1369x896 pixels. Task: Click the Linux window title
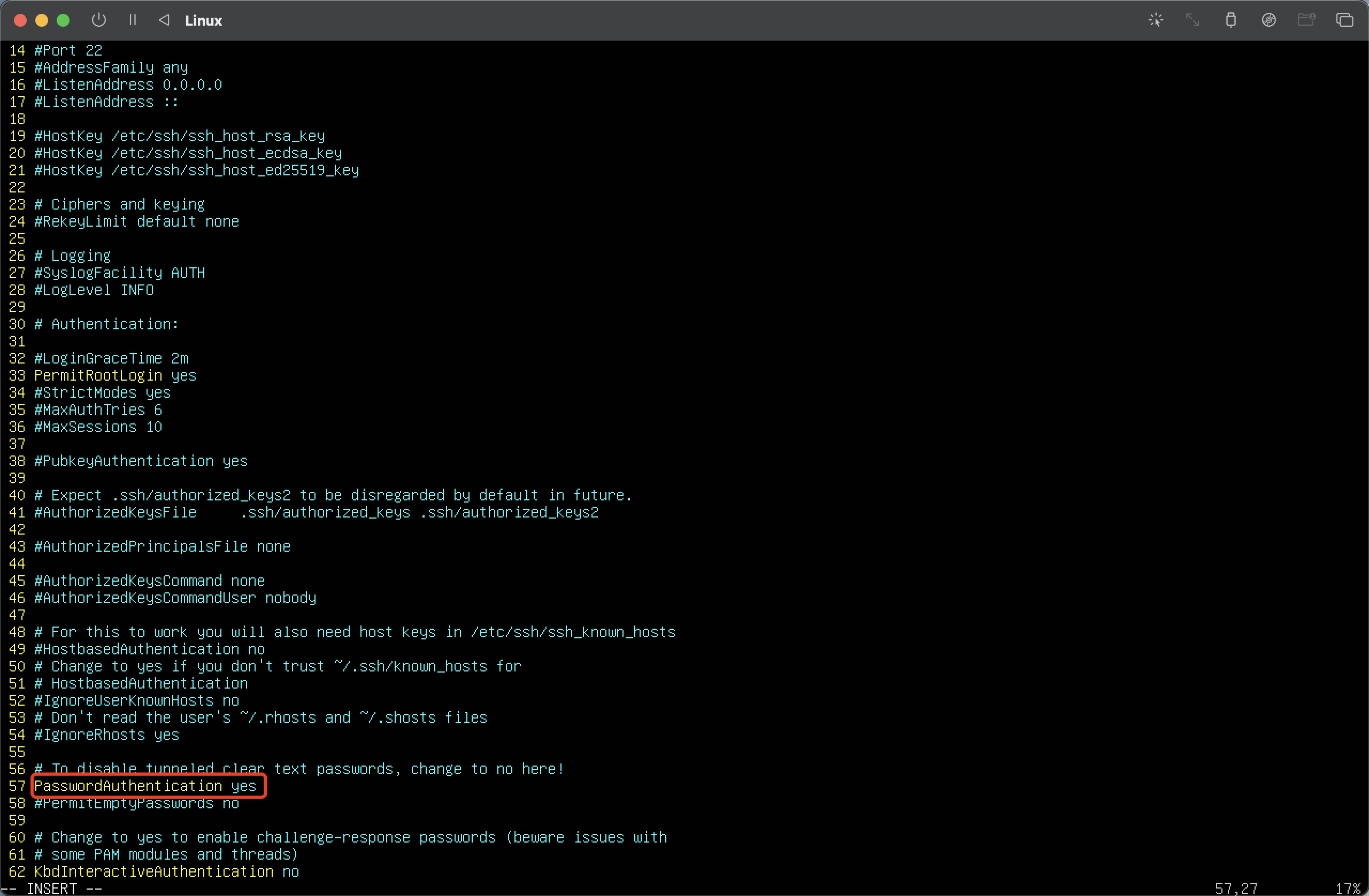pyautogui.click(x=203, y=21)
